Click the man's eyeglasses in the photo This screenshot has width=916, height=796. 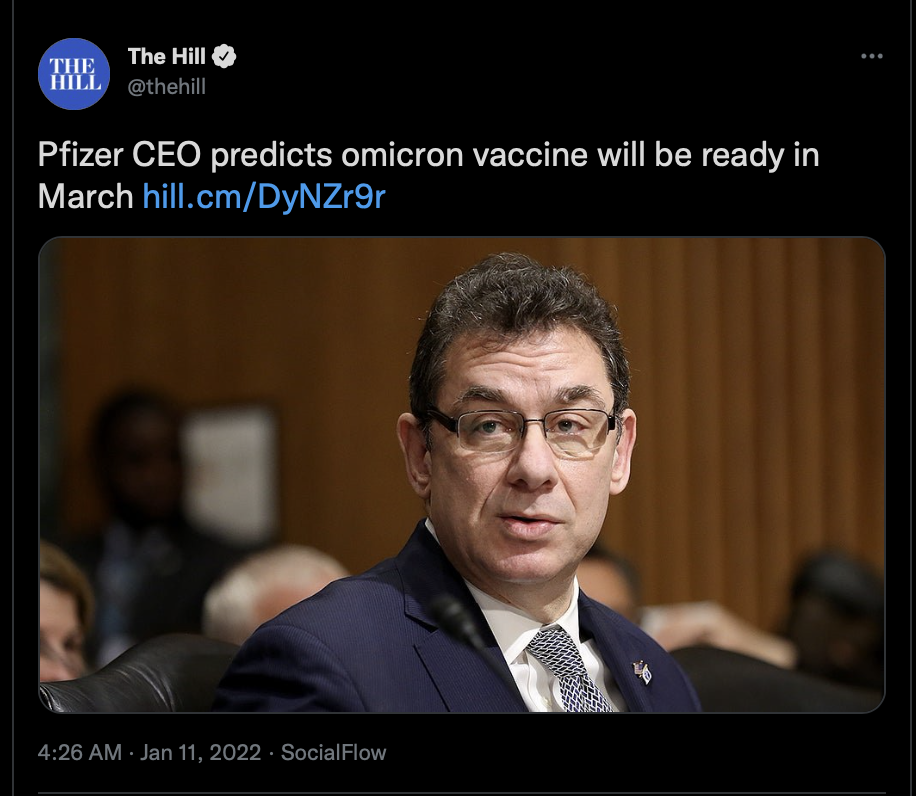(520, 430)
